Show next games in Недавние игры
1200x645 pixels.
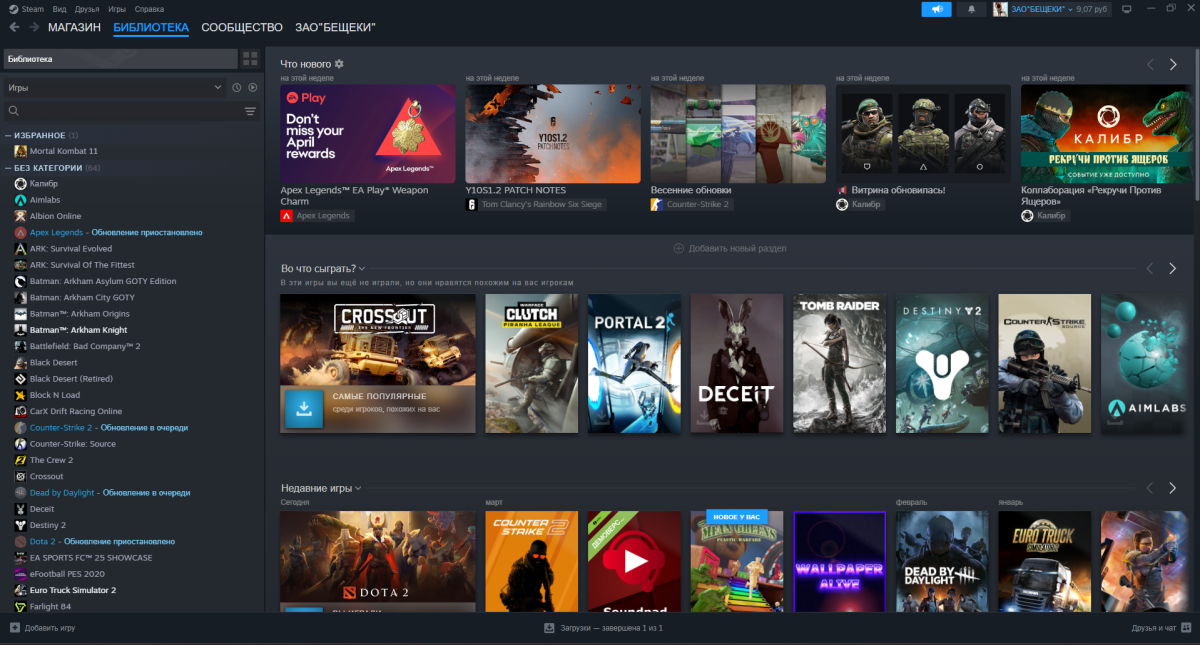click(1173, 488)
